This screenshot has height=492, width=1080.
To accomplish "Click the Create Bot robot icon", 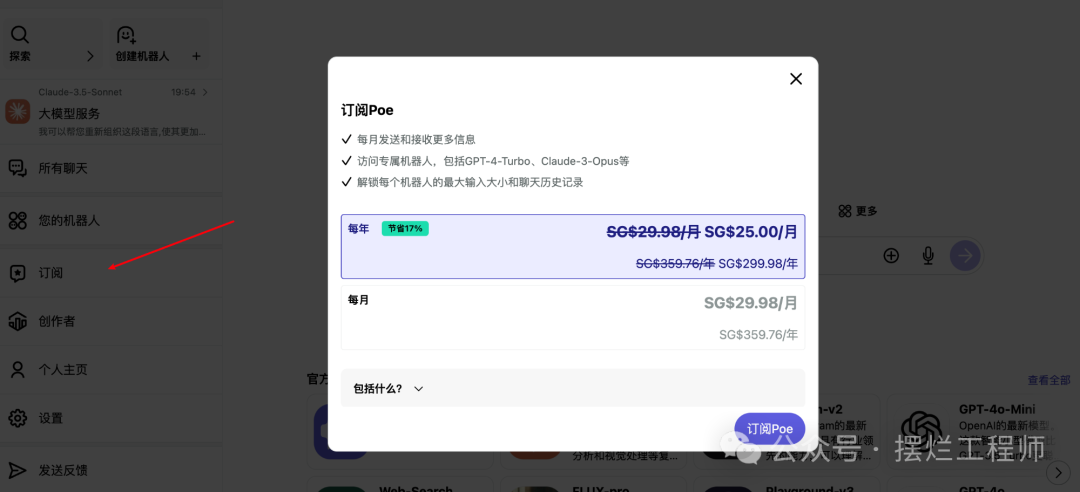I will point(126,35).
